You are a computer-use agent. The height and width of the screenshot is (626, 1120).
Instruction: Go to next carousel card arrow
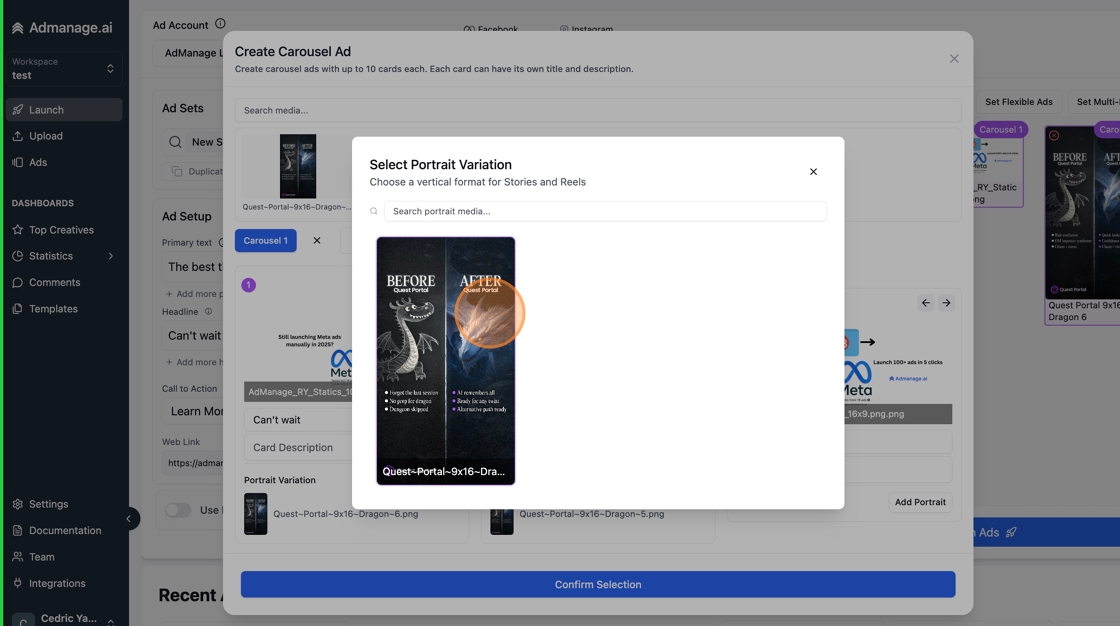946,303
